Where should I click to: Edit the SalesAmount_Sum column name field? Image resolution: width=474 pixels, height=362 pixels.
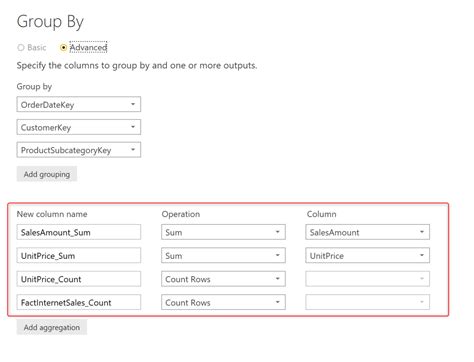tap(79, 232)
